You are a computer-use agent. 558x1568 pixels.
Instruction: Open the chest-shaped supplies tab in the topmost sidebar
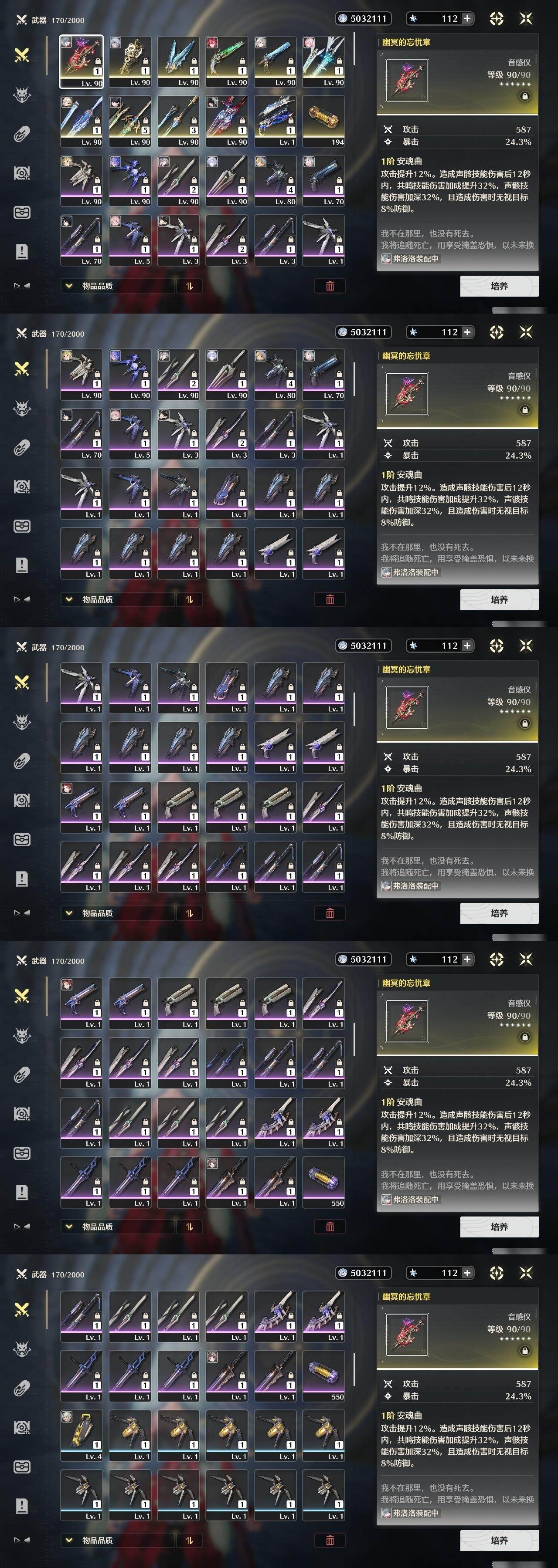[x=22, y=213]
